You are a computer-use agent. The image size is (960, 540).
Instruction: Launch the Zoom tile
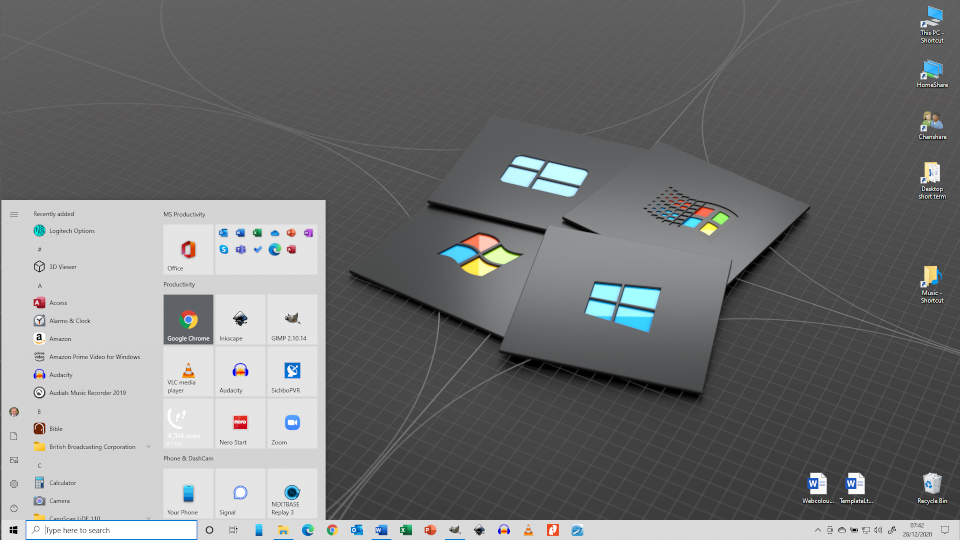pyautogui.click(x=292, y=424)
